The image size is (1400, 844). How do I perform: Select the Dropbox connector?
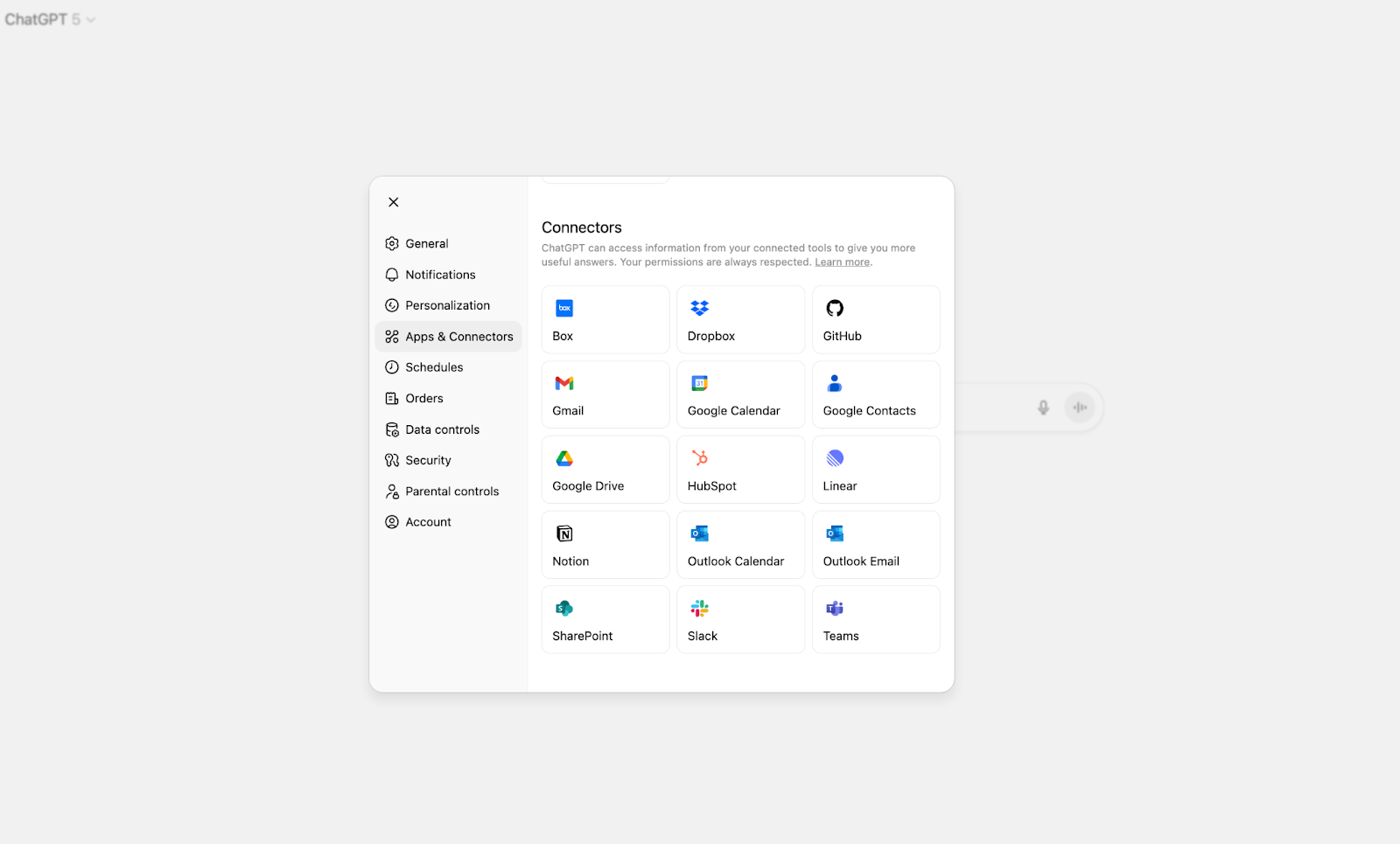(x=739, y=319)
